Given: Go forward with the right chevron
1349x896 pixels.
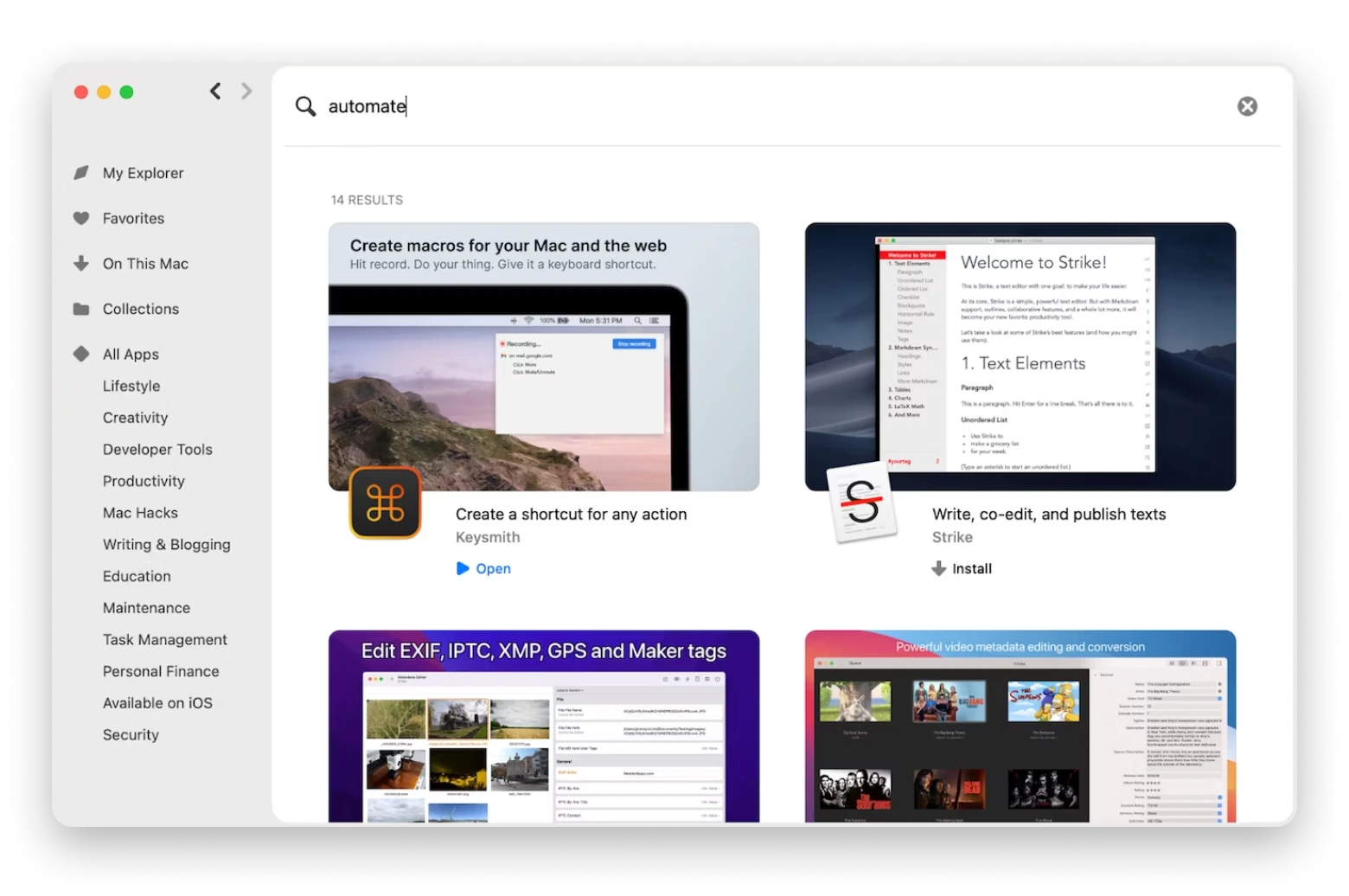Looking at the screenshot, I should pos(246,91).
